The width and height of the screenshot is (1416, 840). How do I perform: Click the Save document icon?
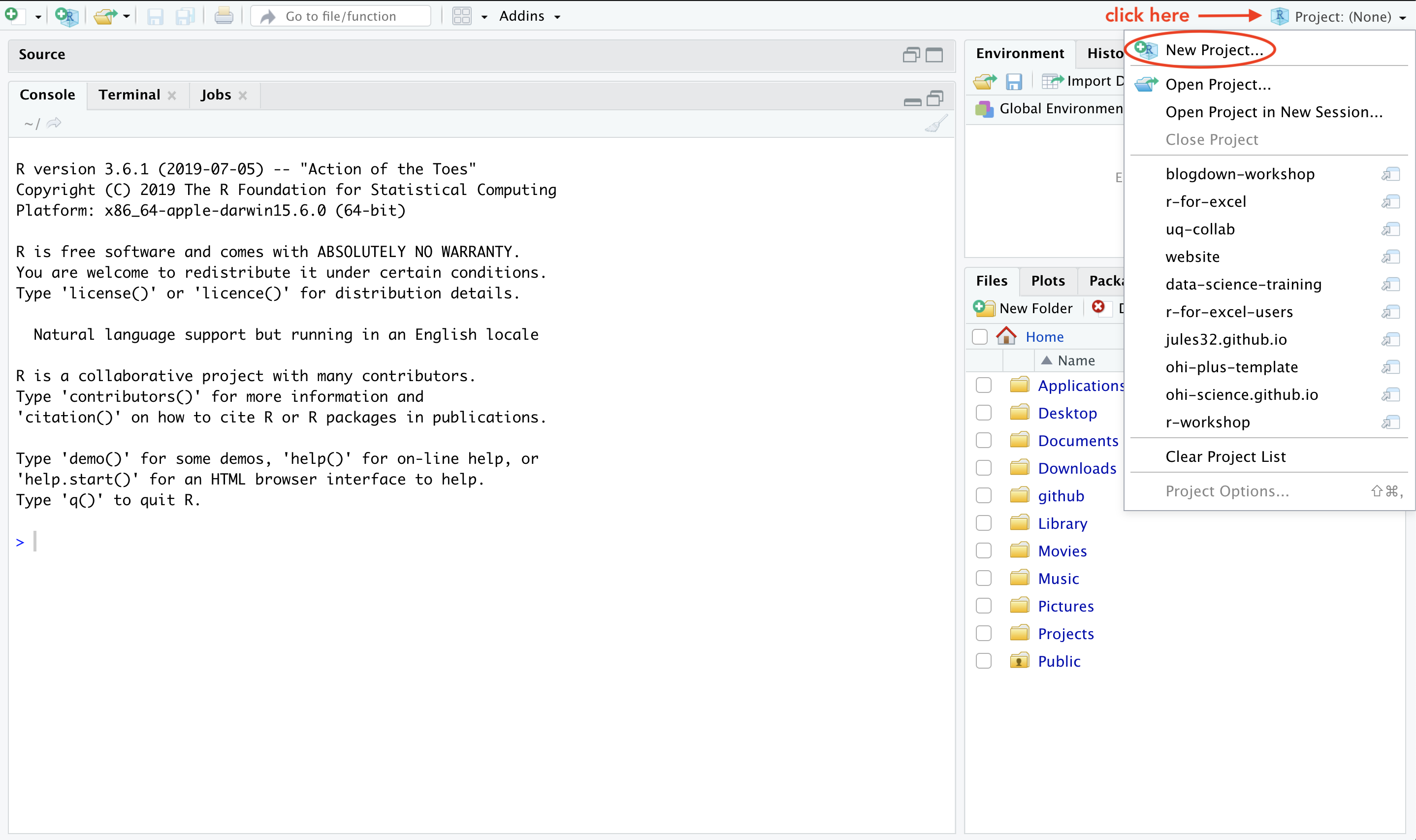[155, 16]
